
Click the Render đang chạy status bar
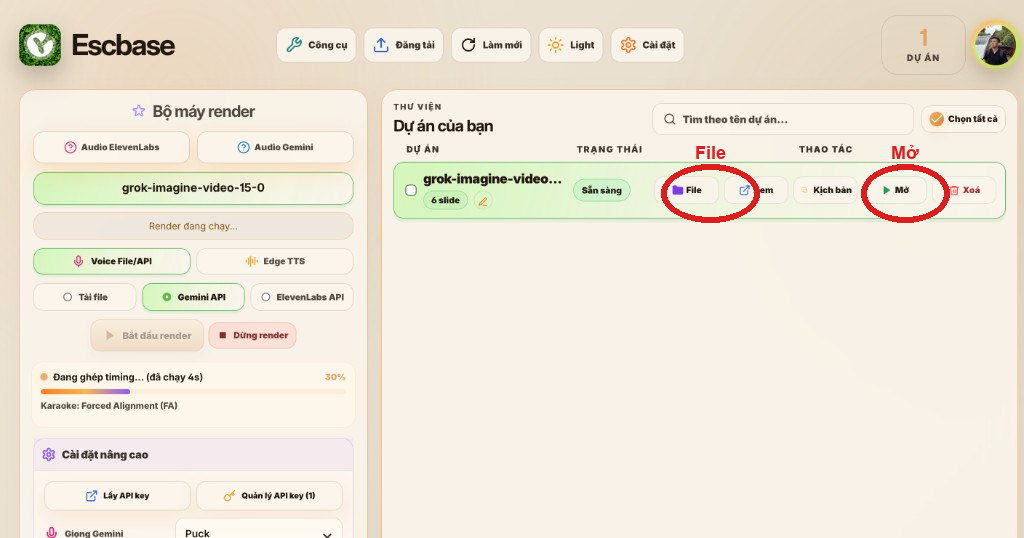click(x=193, y=226)
